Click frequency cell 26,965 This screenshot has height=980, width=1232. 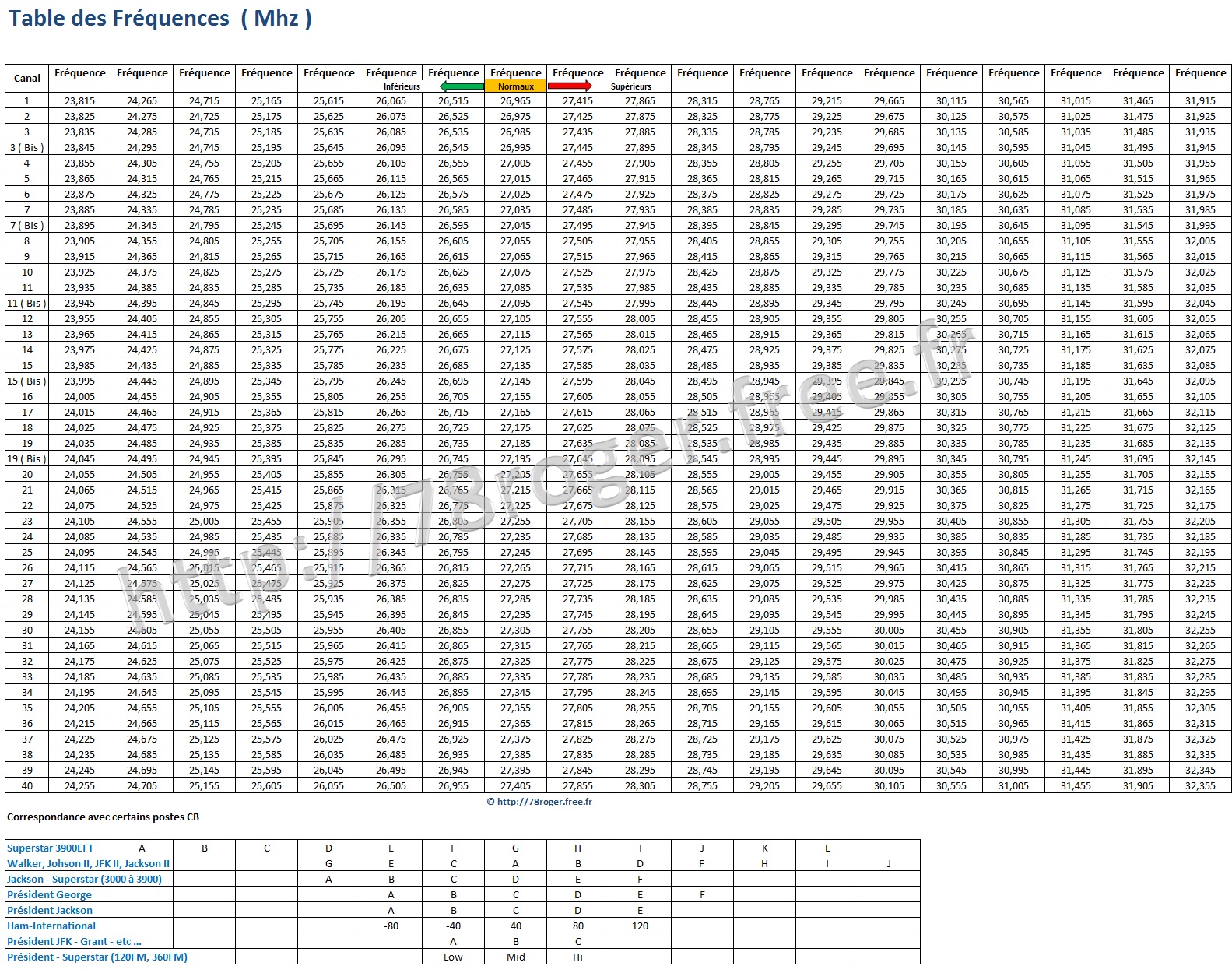coord(516,101)
